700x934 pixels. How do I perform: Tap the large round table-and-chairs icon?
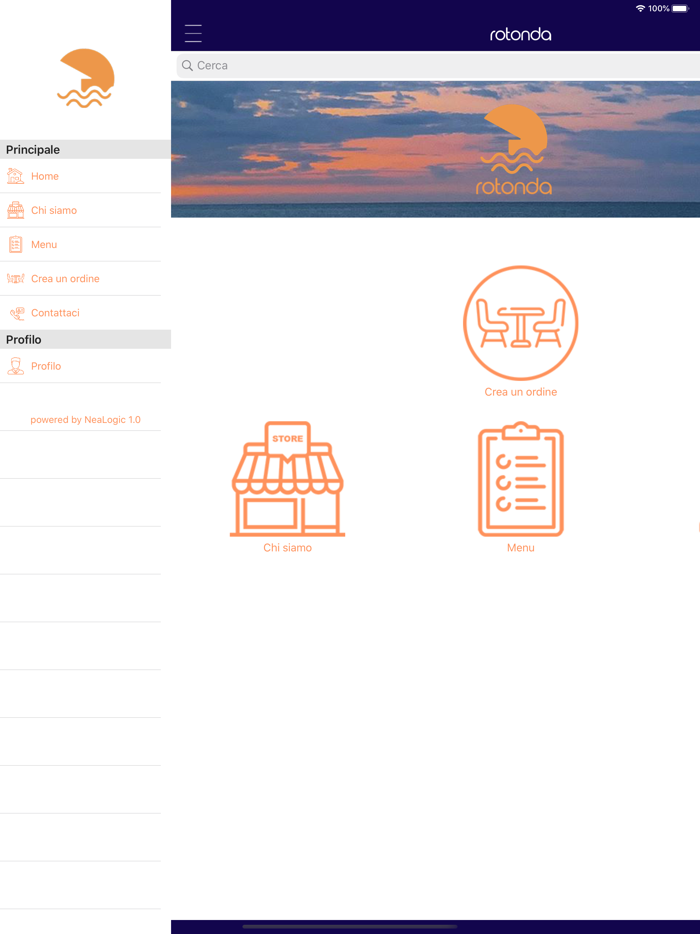pos(520,323)
